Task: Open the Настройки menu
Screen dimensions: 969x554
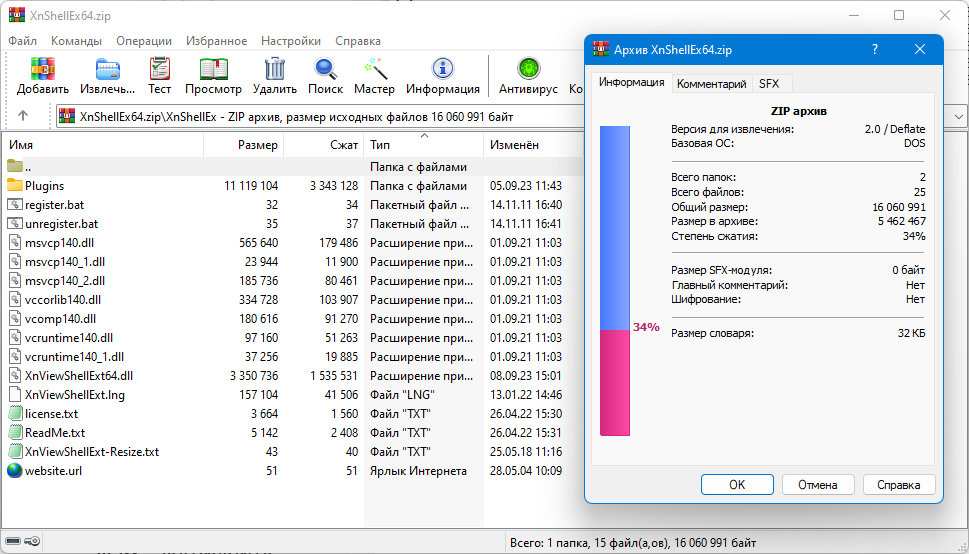Action: pos(290,41)
